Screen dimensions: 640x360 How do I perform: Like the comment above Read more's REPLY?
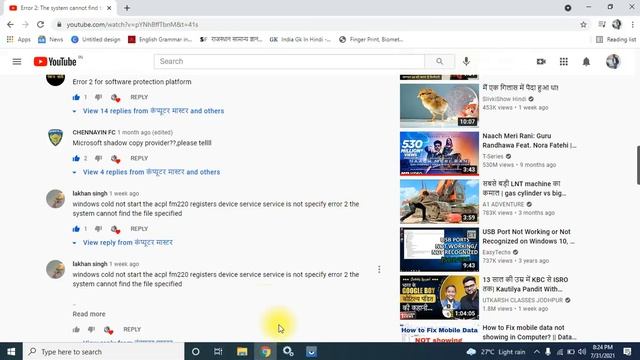click(x=76, y=329)
